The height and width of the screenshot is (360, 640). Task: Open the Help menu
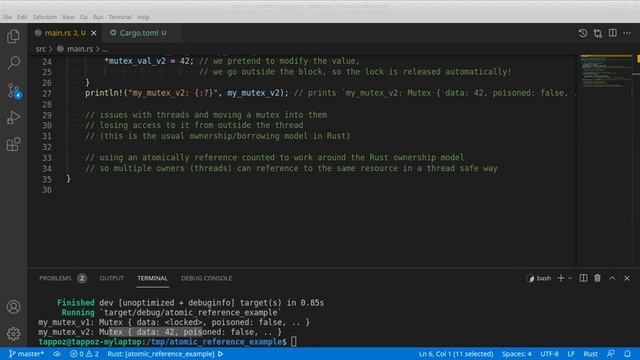[x=143, y=17]
